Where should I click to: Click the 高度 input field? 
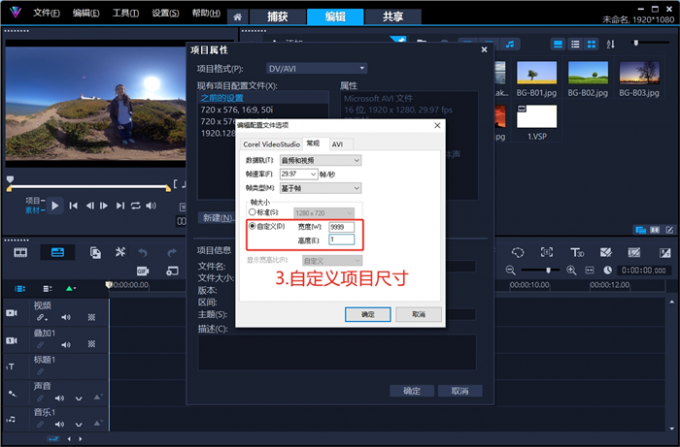[341, 239]
